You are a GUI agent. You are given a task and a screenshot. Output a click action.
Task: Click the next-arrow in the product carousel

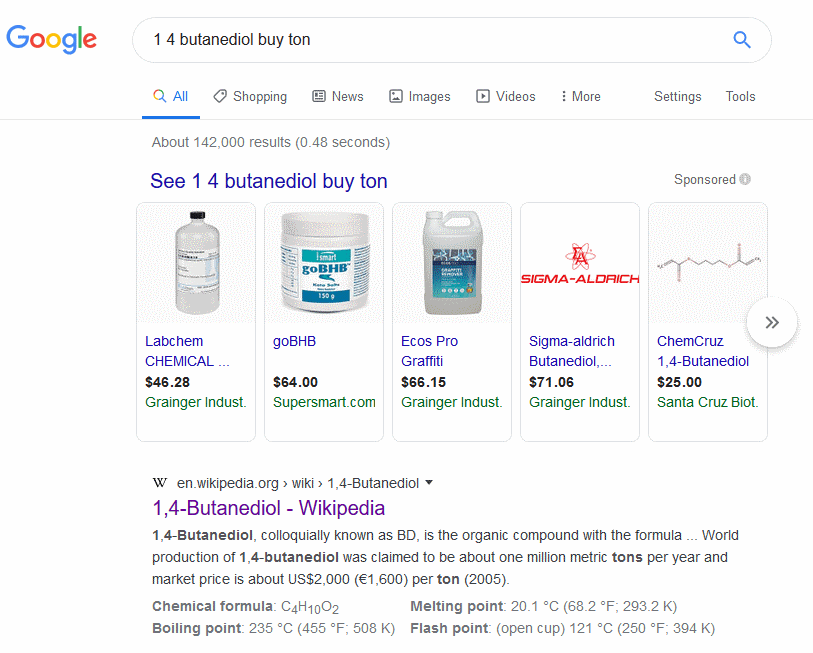pyautogui.click(x=772, y=322)
